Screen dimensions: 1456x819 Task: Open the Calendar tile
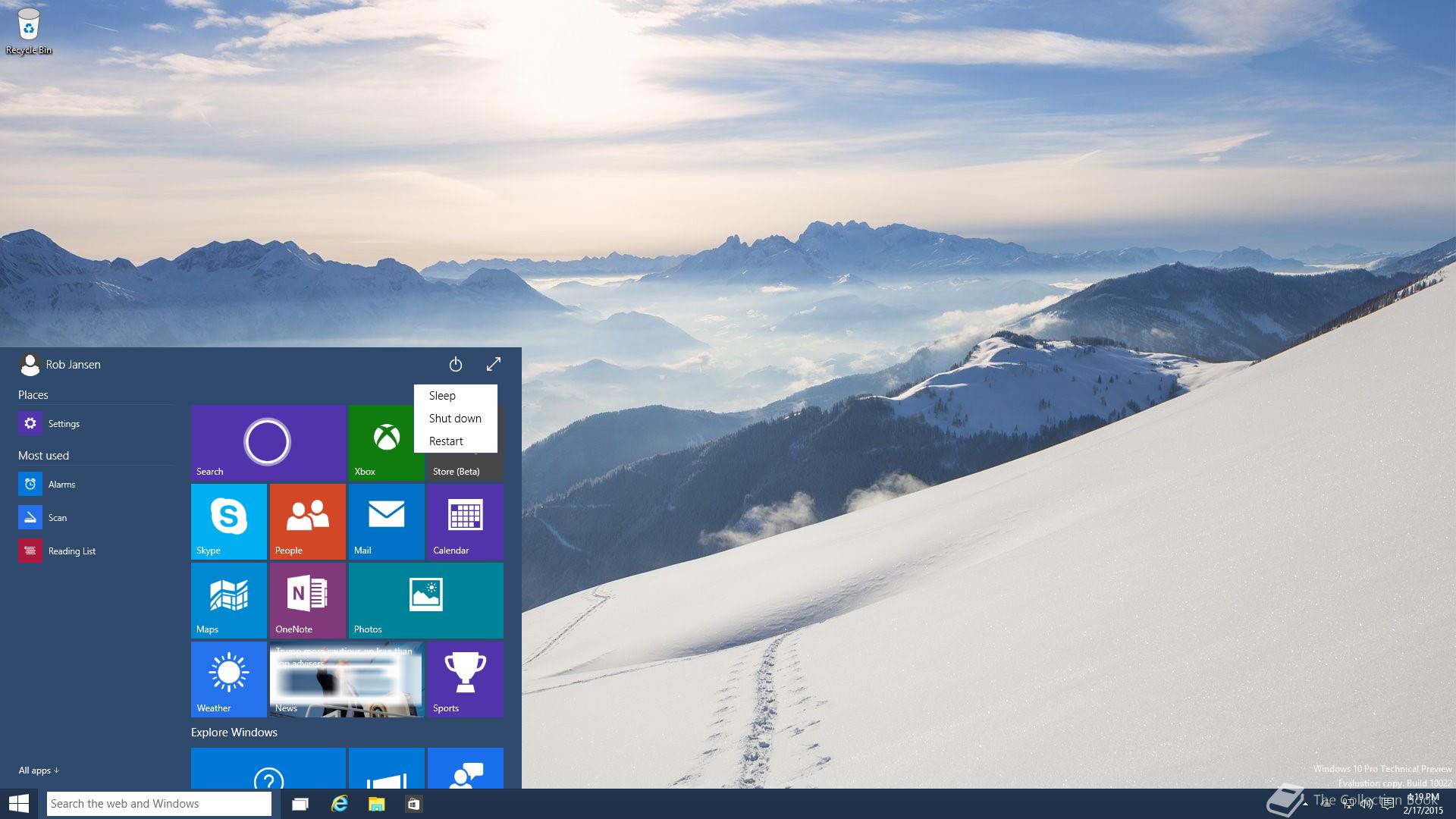(466, 522)
